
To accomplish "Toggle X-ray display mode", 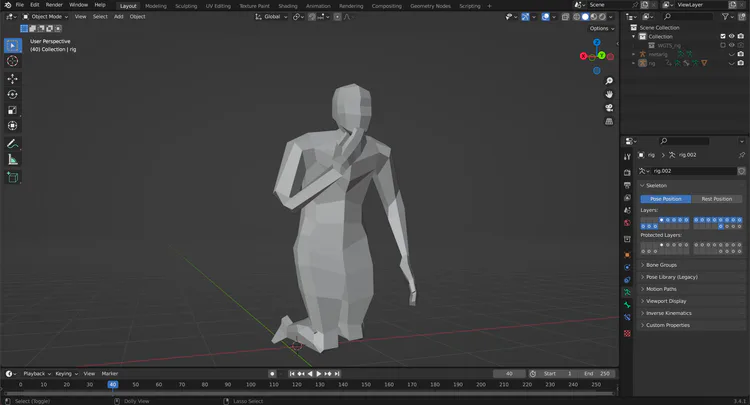I will (x=565, y=17).
